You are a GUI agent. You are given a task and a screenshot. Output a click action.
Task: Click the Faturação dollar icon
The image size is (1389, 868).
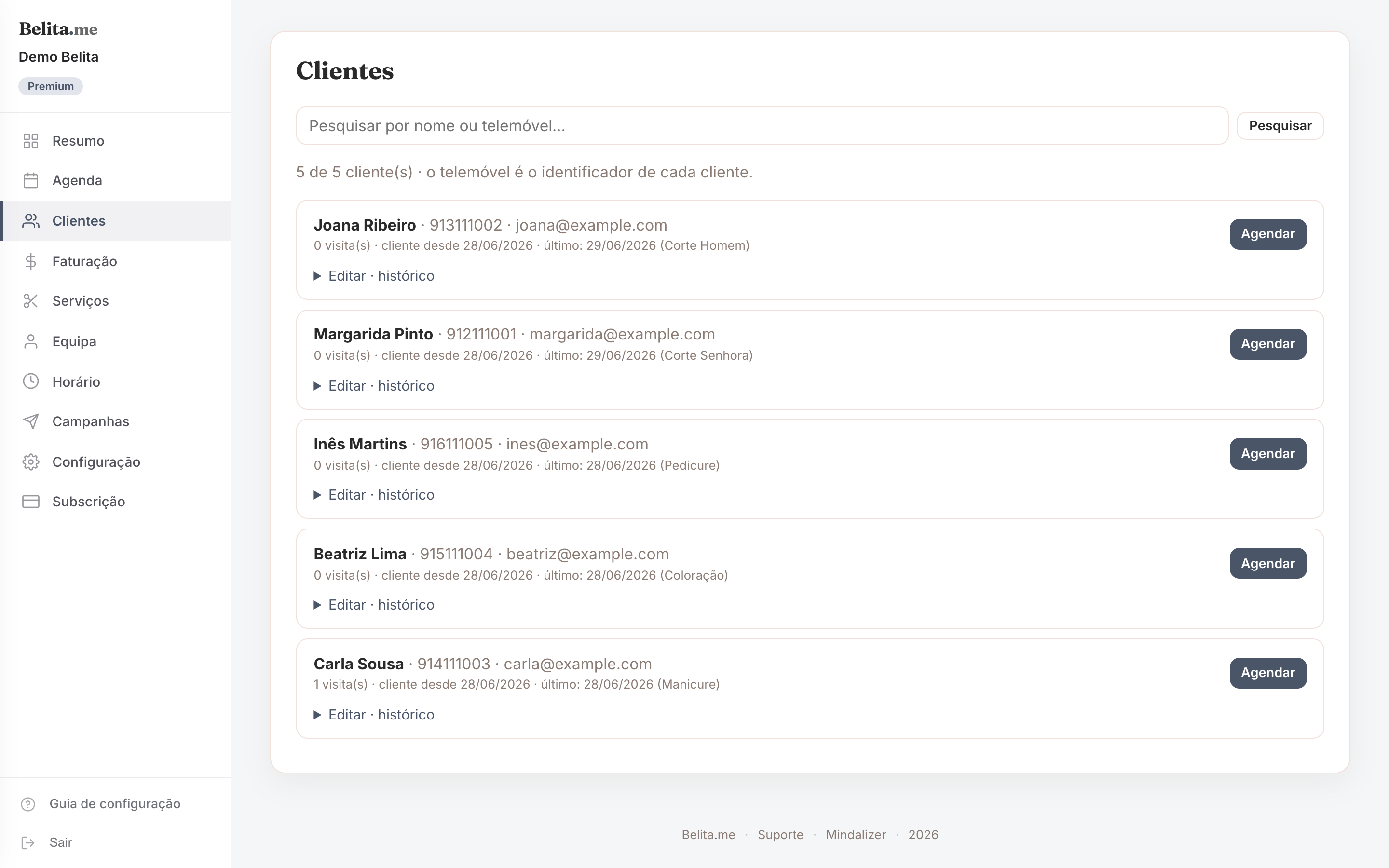click(30, 261)
